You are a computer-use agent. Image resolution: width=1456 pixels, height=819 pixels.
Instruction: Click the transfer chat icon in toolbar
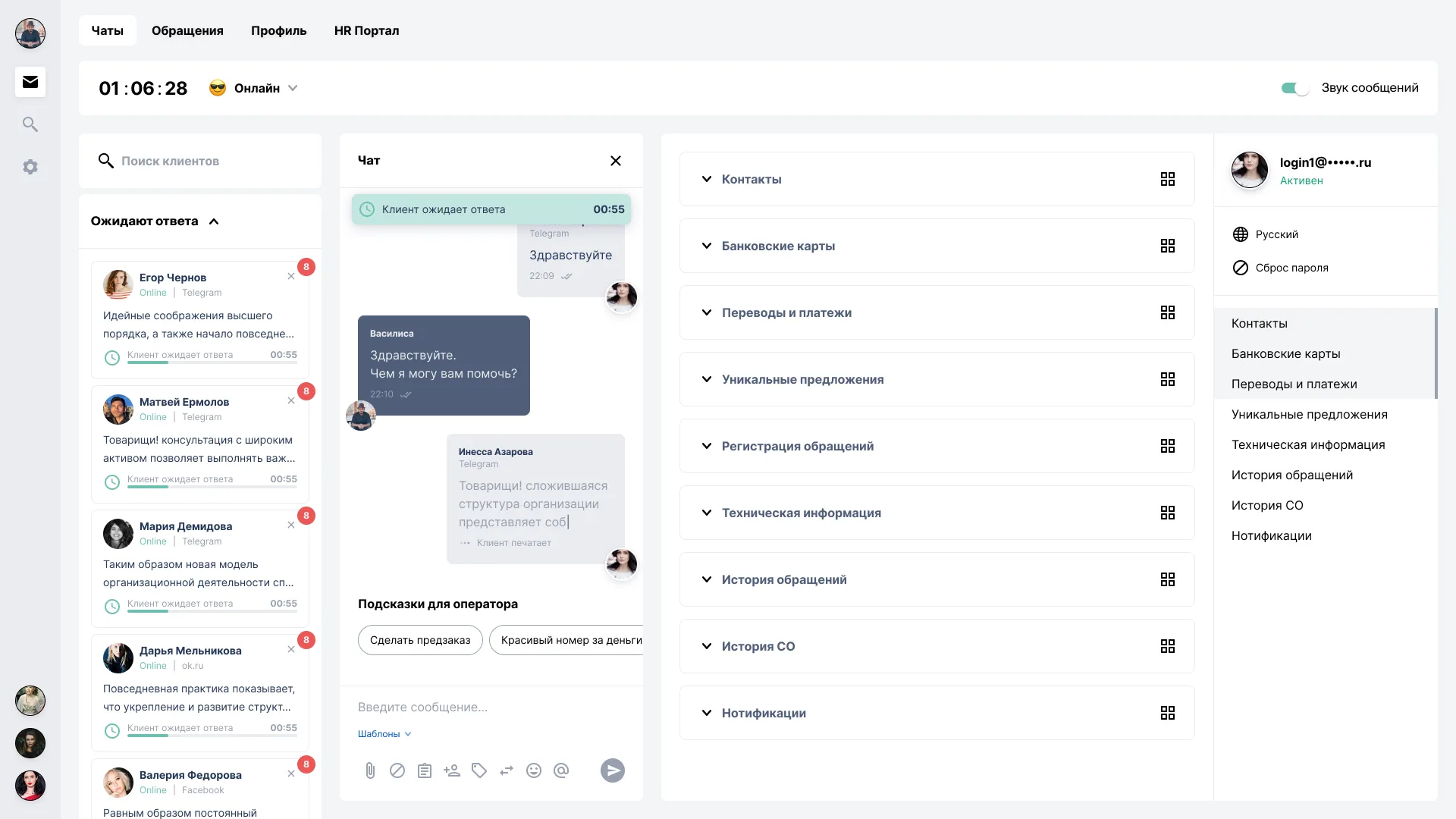click(x=506, y=770)
